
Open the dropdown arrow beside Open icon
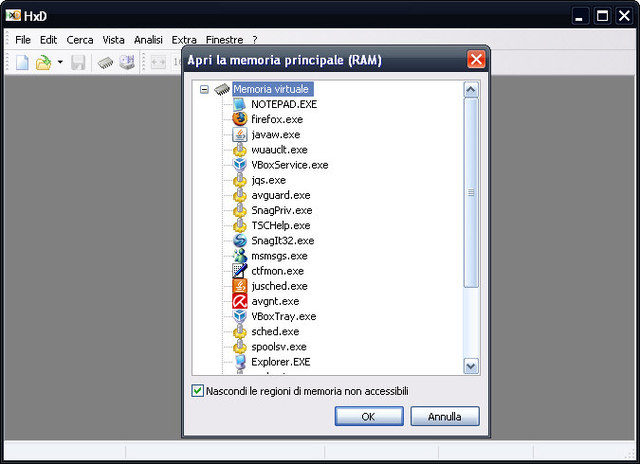(x=60, y=62)
